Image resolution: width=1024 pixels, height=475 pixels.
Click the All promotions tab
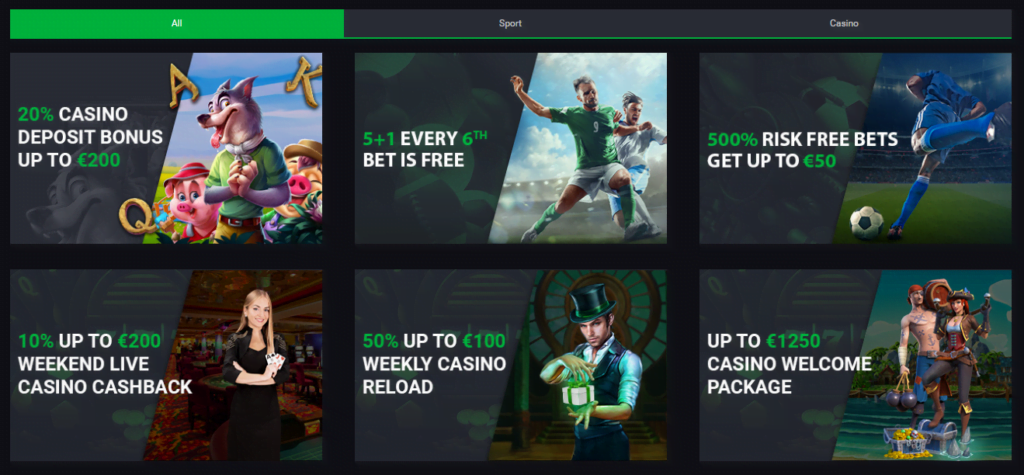click(177, 24)
